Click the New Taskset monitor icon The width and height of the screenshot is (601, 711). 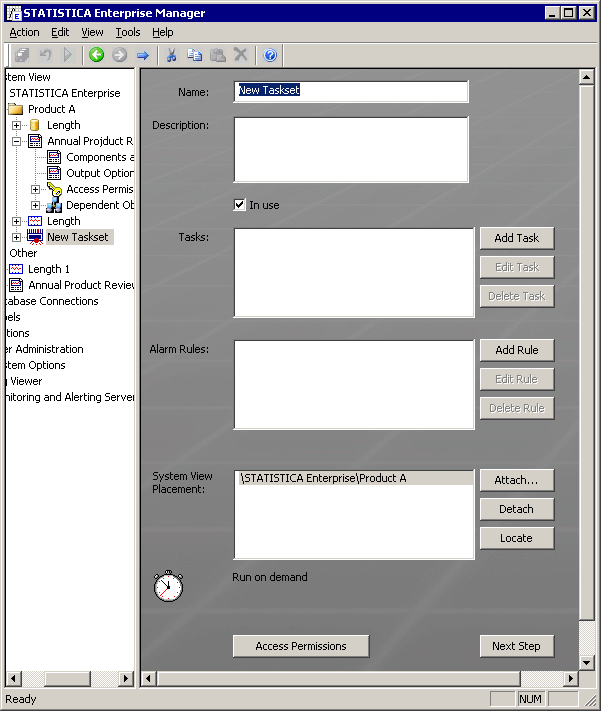point(35,237)
